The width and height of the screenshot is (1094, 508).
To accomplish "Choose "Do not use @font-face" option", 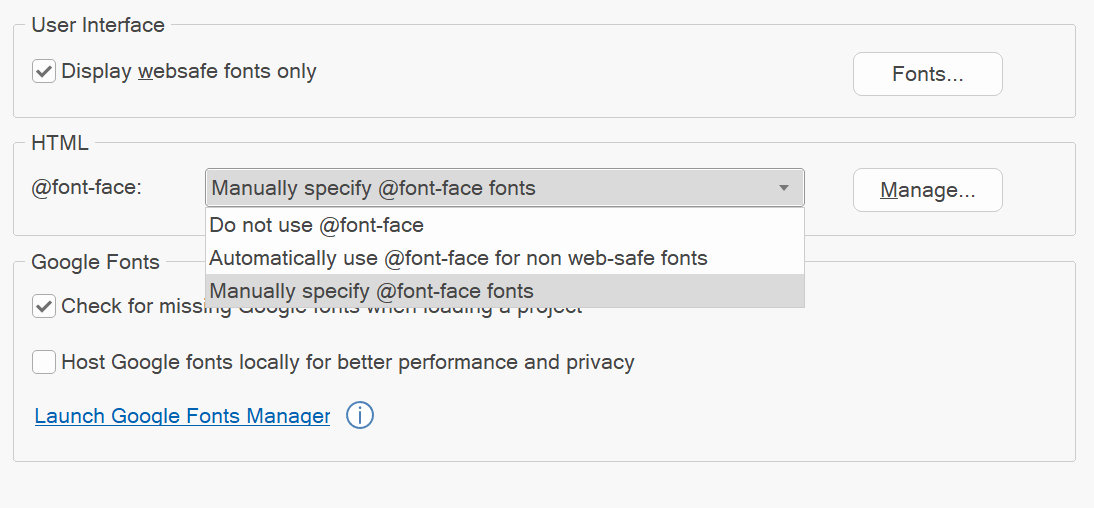I will coord(316,225).
